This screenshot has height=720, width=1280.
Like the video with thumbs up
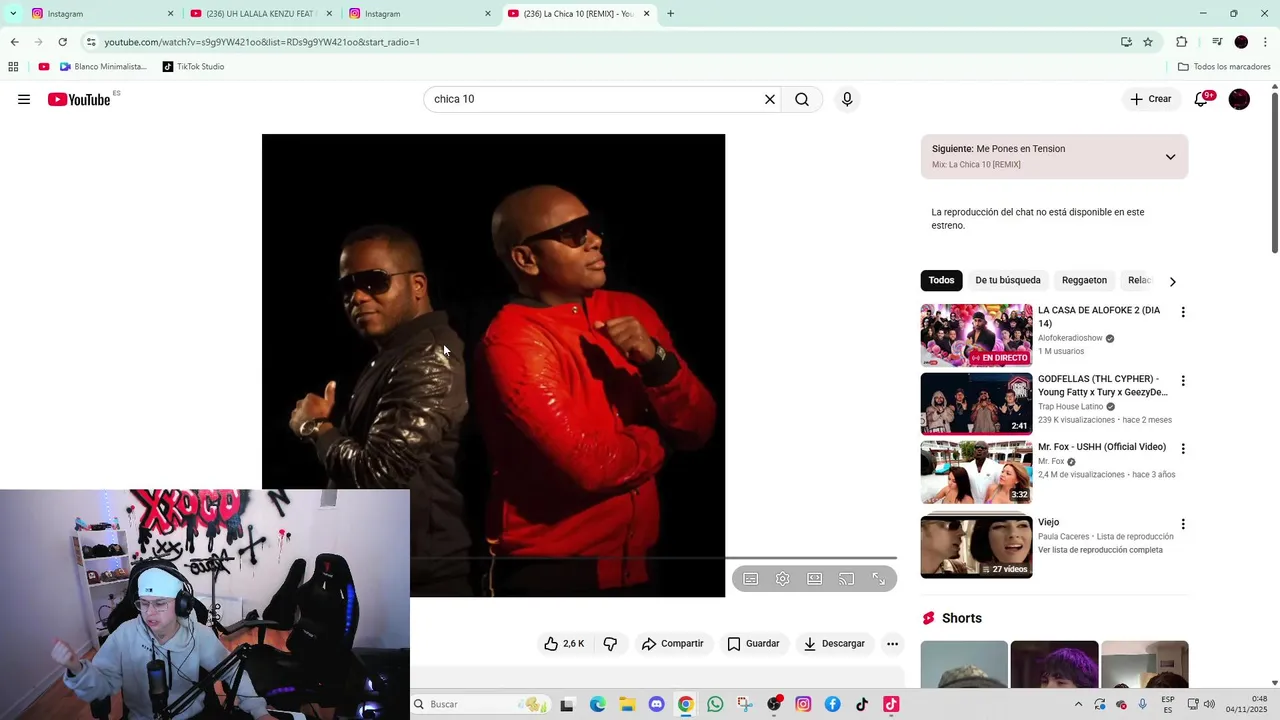click(x=564, y=644)
